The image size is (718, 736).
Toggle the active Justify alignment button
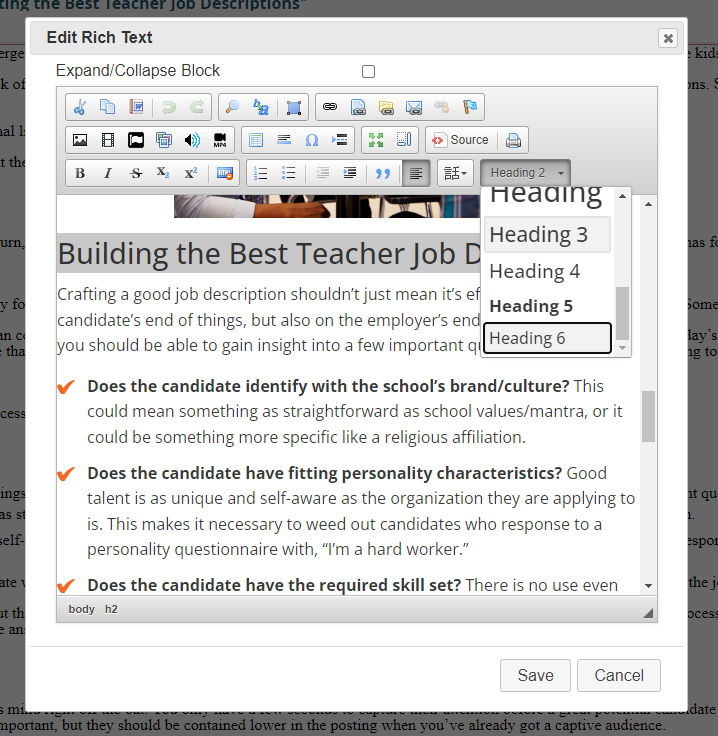[x=416, y=173]
